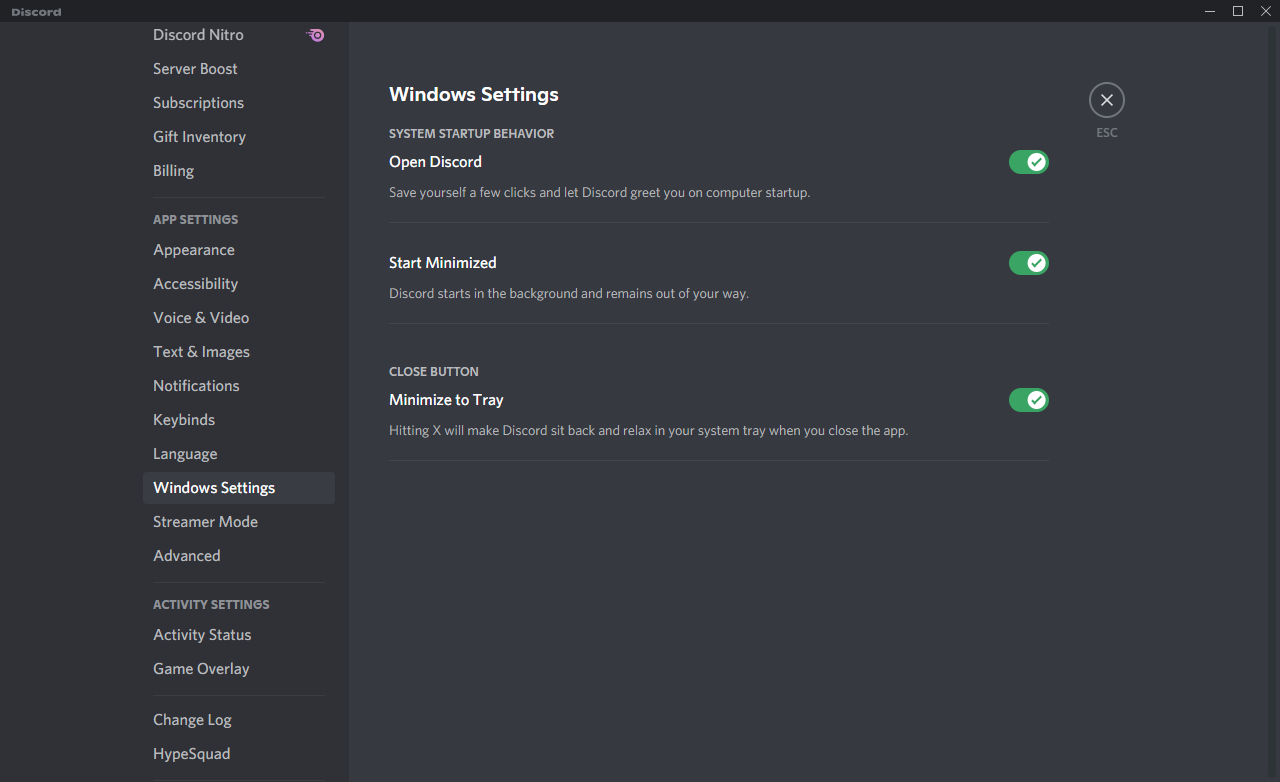Click the Minimize to Tray setting label
The width and height of the screenshot is (1280, 782).
[446, 400]
